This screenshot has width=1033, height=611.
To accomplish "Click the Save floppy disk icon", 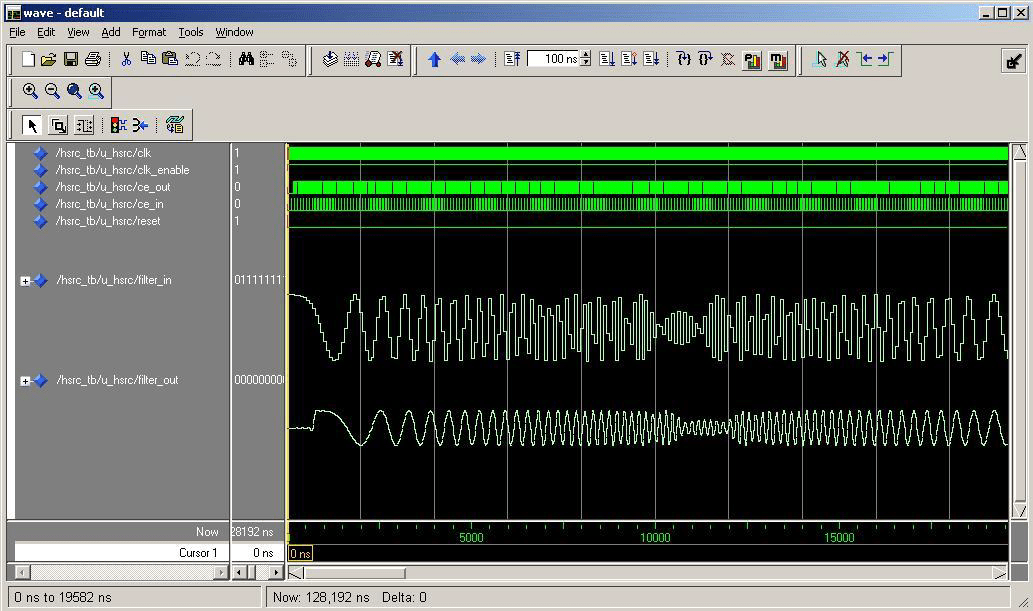I will (71, 59).
